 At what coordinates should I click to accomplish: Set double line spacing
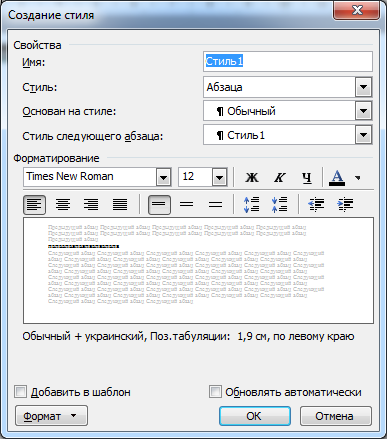point(216,204)
